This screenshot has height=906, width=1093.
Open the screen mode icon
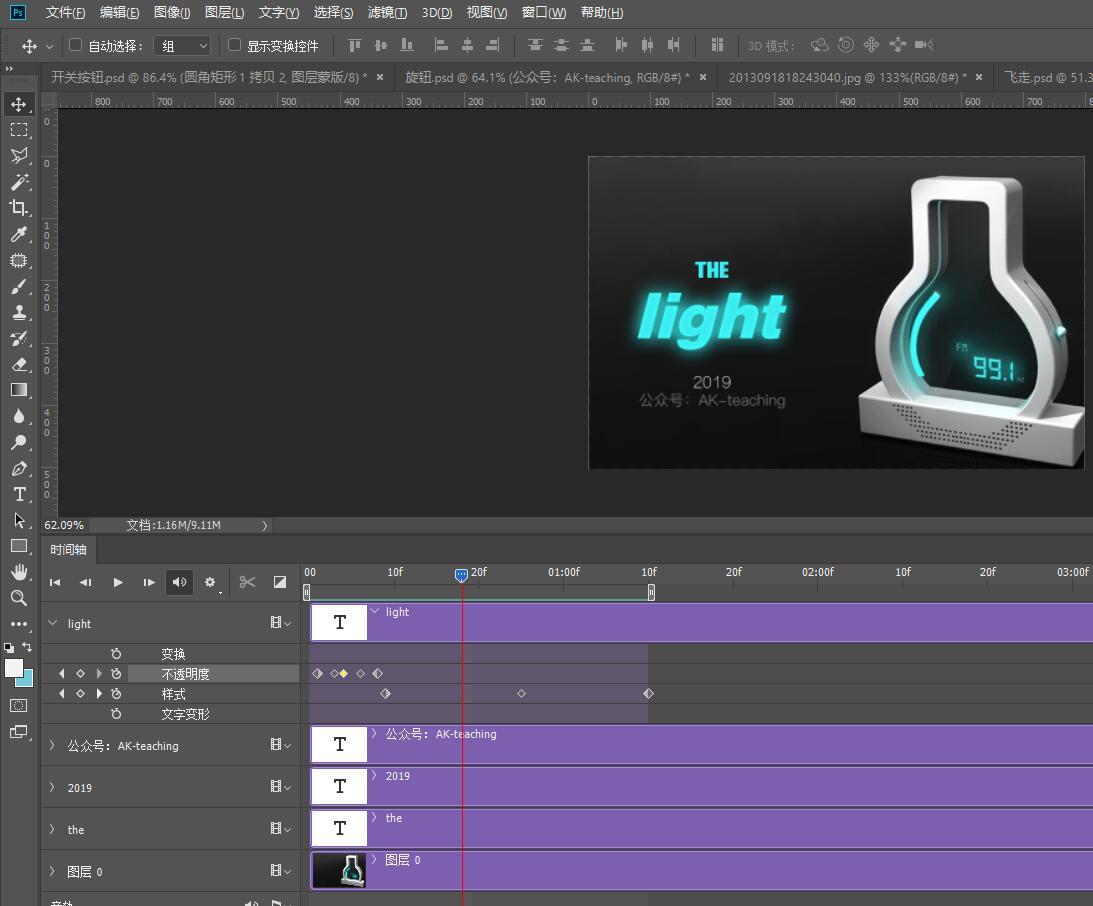point(19,732)
